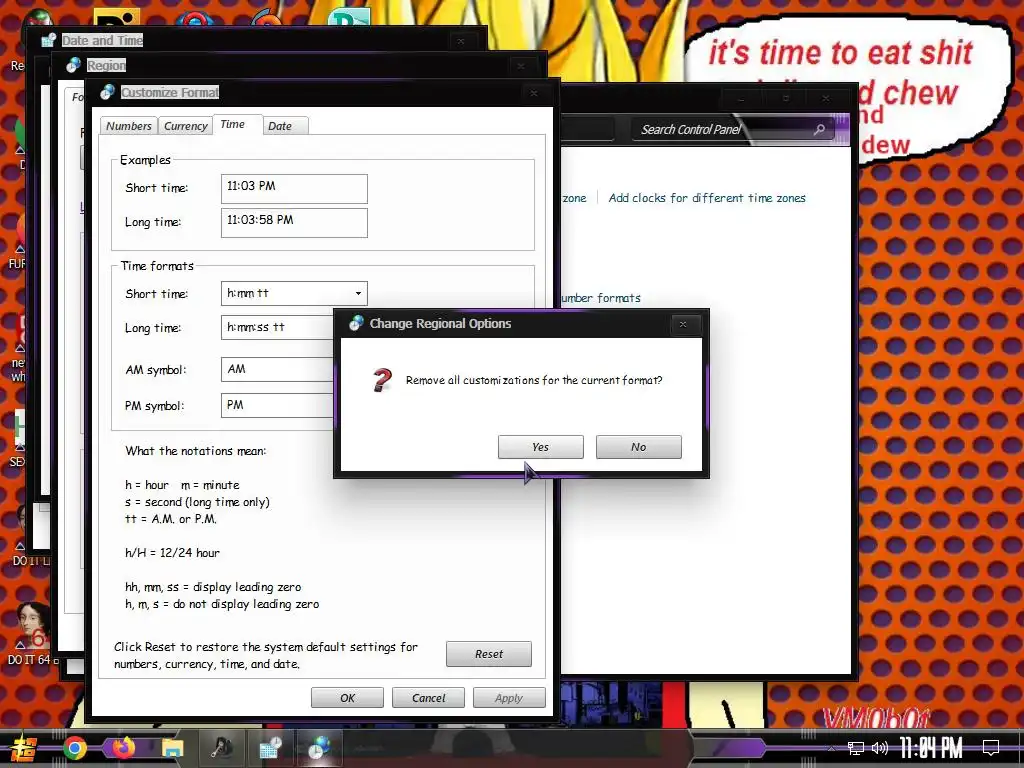Click the PM symbol combo box

(x=277, y=405)
